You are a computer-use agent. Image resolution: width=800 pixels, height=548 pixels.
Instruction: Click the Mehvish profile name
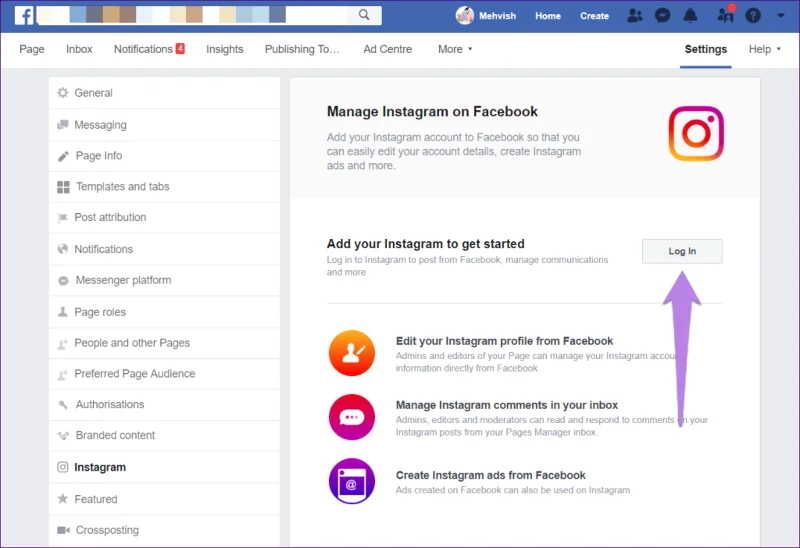[497, 16]
